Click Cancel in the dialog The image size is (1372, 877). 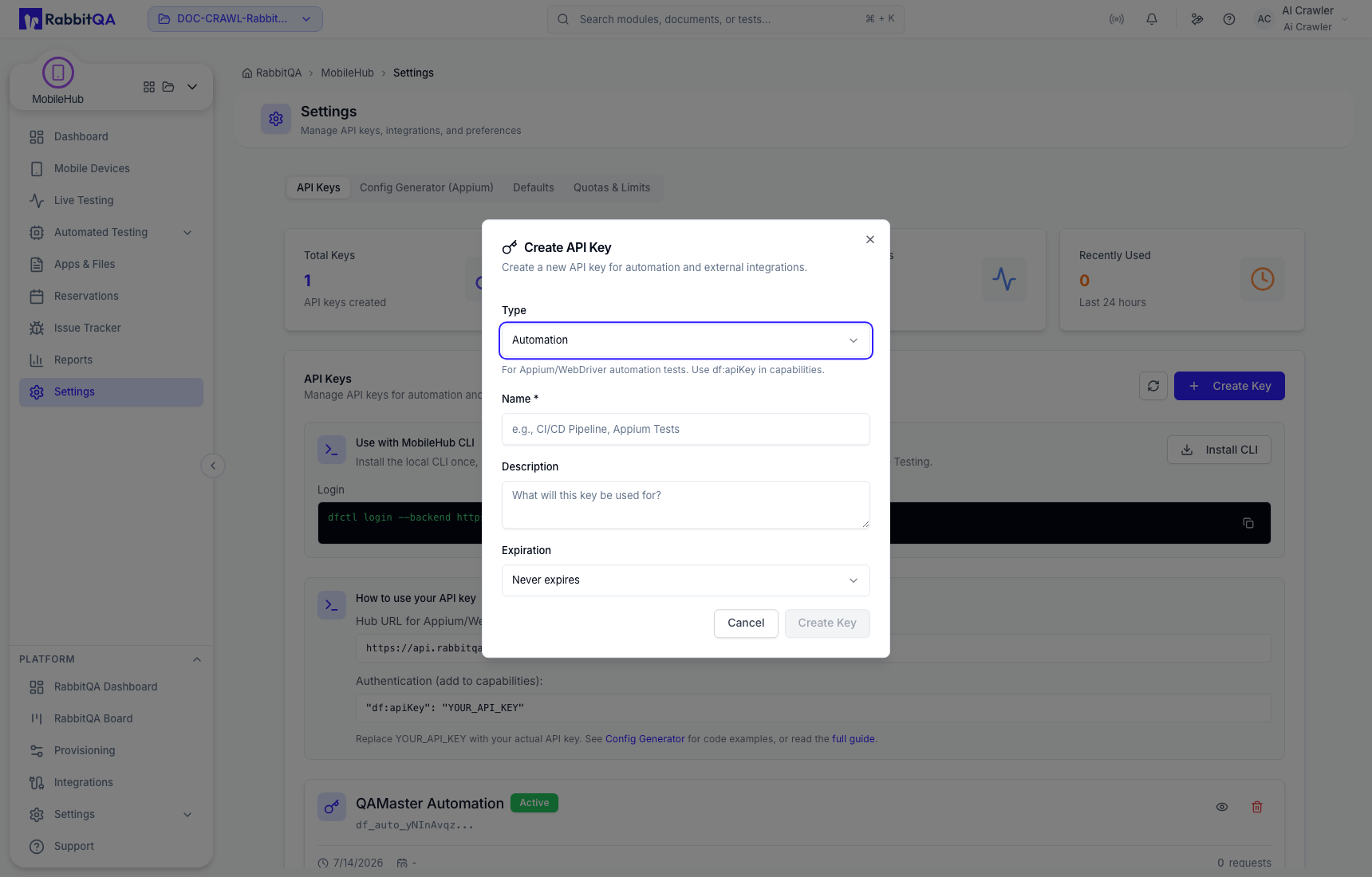tap(746, 623)
